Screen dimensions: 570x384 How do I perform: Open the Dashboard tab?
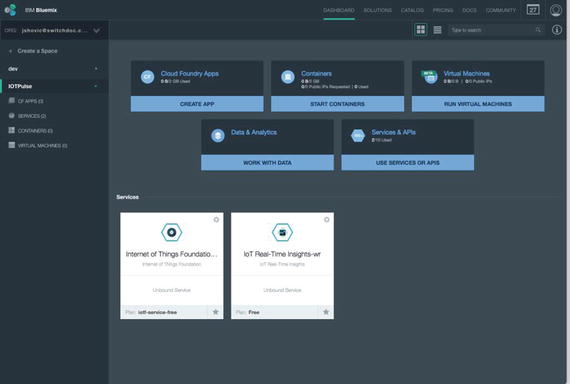(x=339, y=11)
